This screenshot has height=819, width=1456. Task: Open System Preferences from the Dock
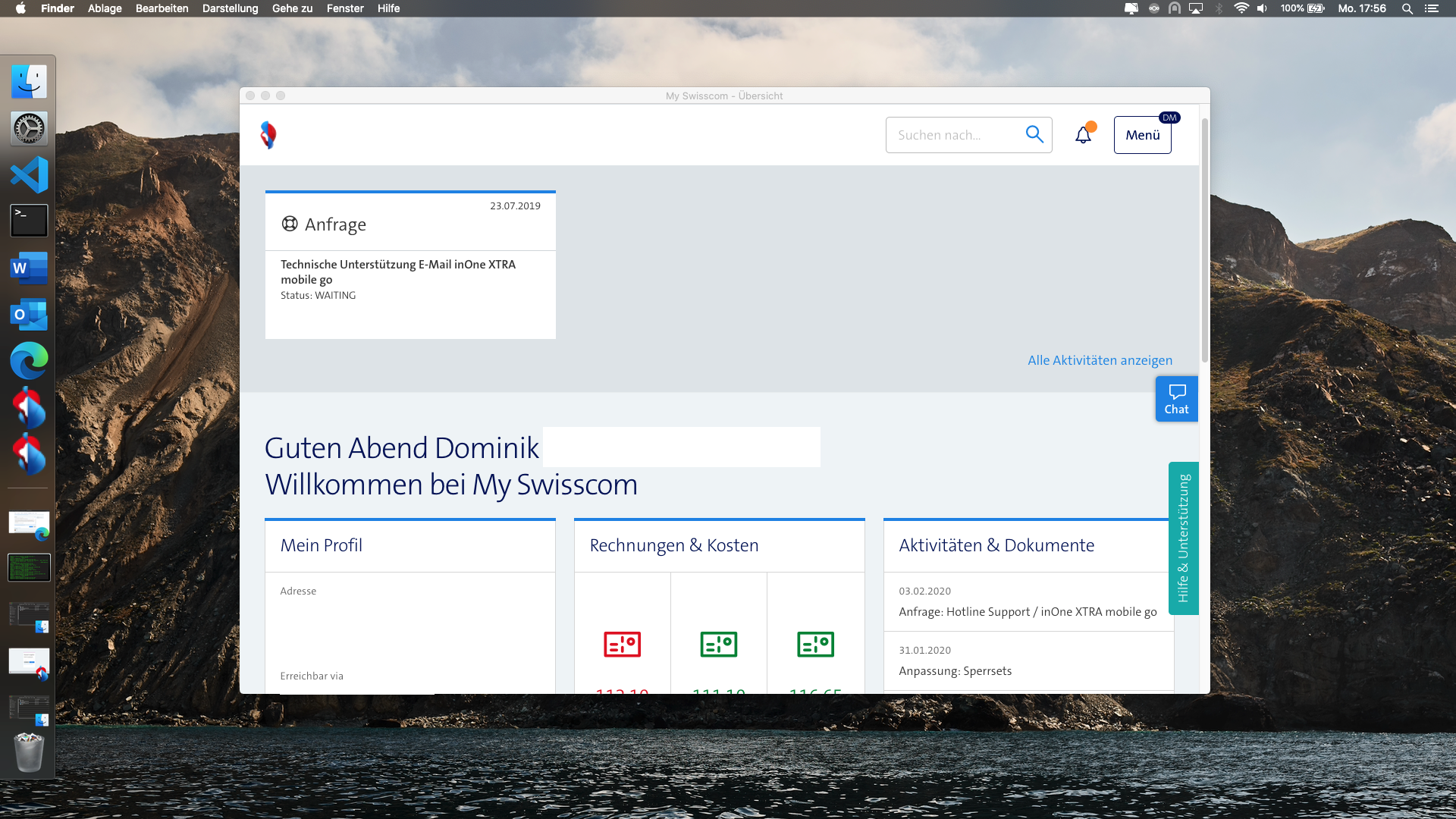click(29, 128)
